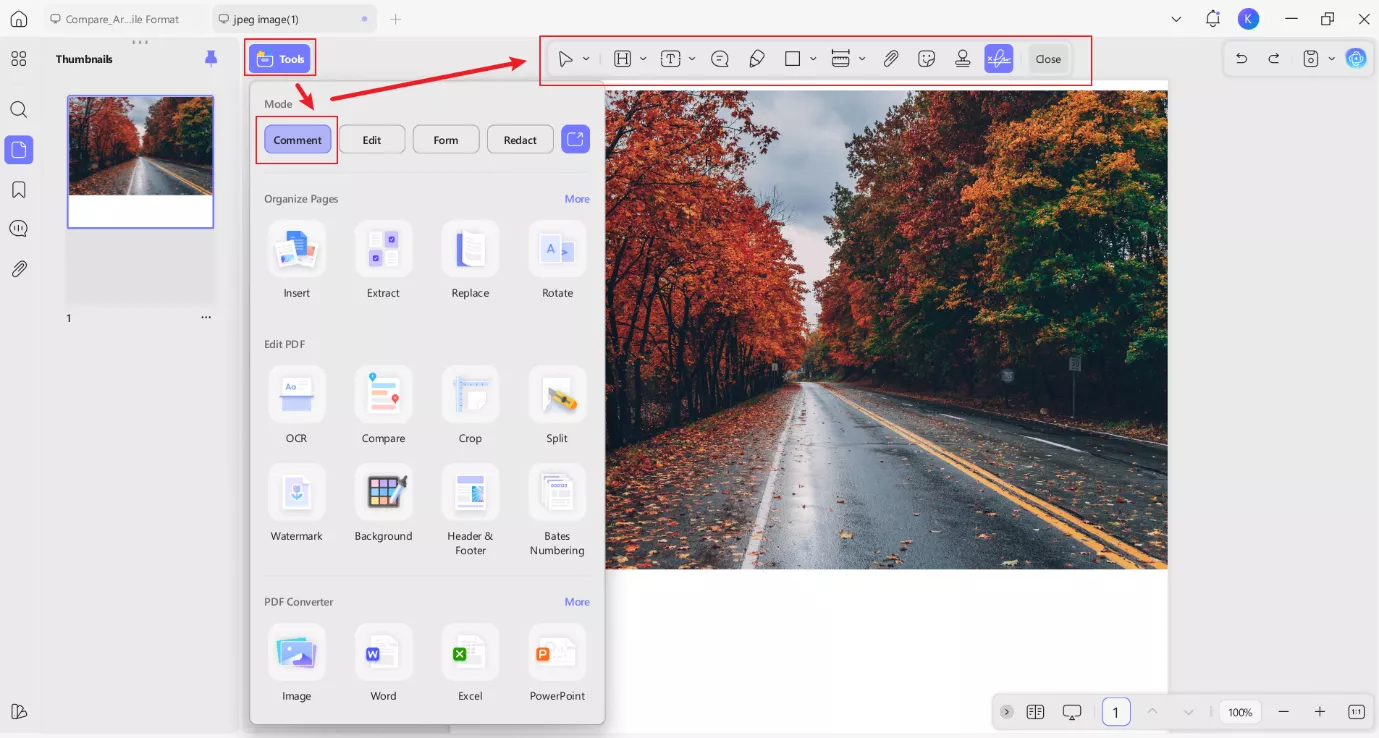Choose the stamp tool in toolbar
This screenshot has height=738, width=1379.
(962, 59)
